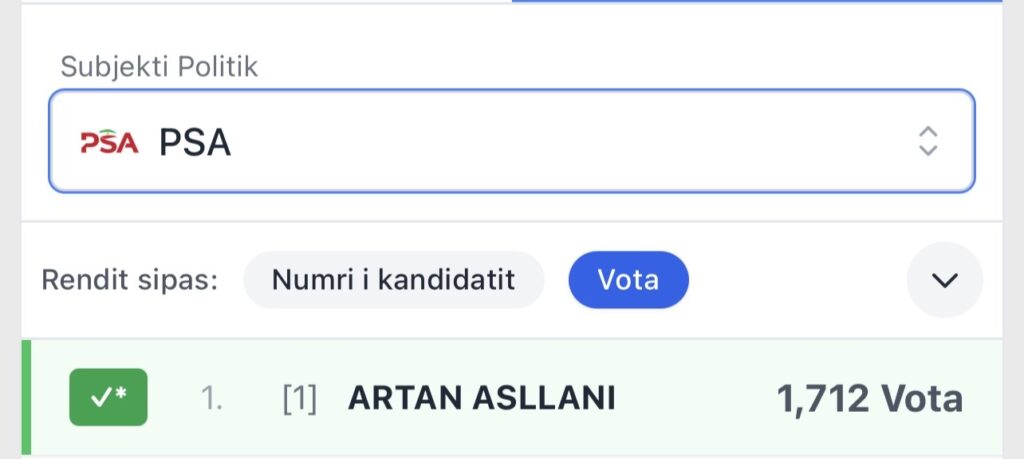Click the Subjekti Politik label
Screen dimensions: 1024x459
pyautogui.click(x=159, y=67)
